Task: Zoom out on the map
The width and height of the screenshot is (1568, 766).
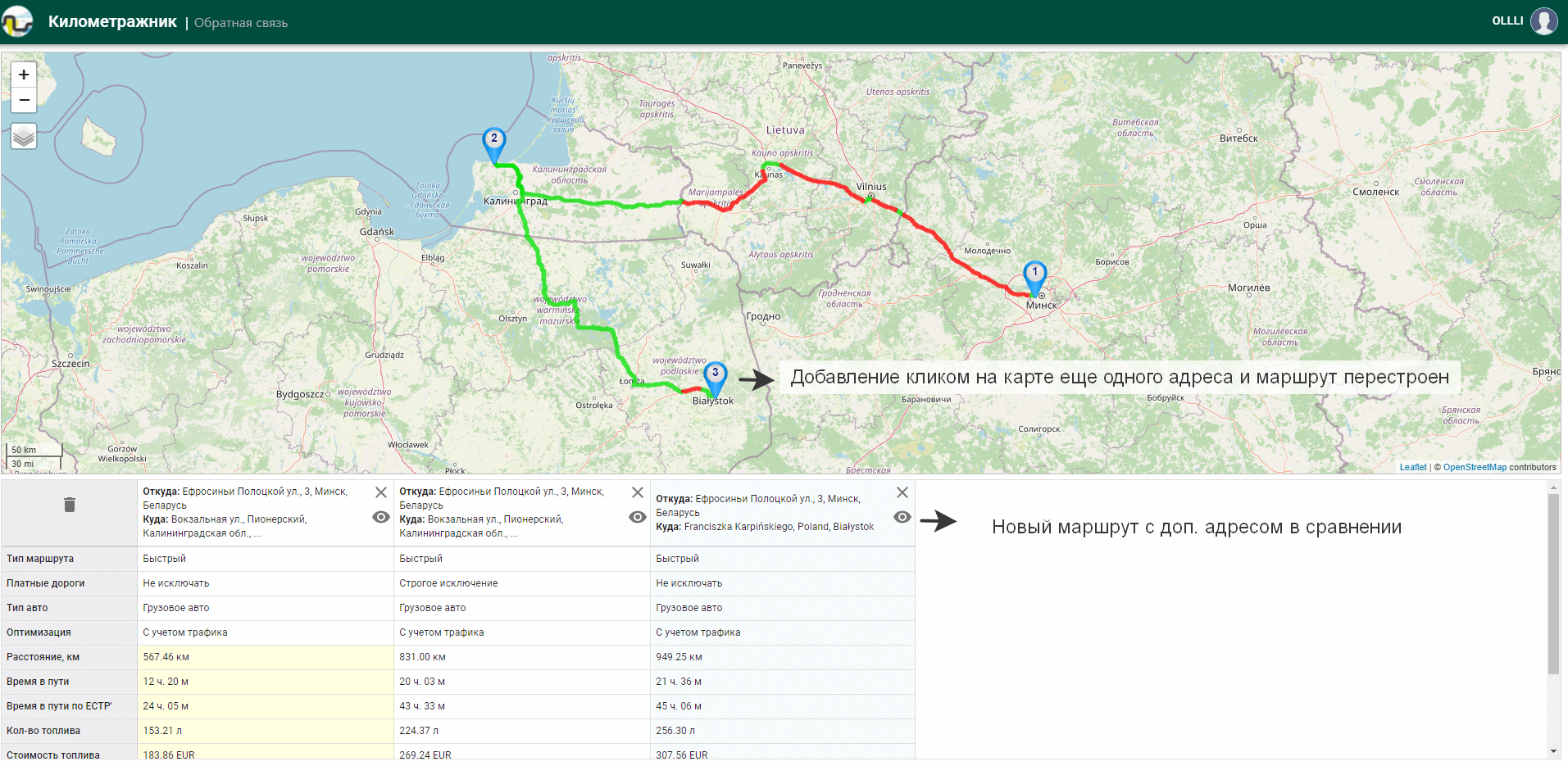Action: [24, 100]
